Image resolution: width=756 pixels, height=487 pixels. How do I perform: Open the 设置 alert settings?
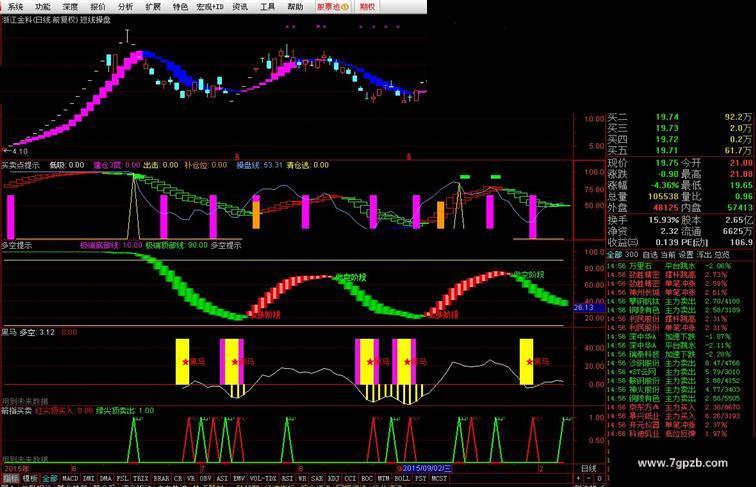[686, 255]
